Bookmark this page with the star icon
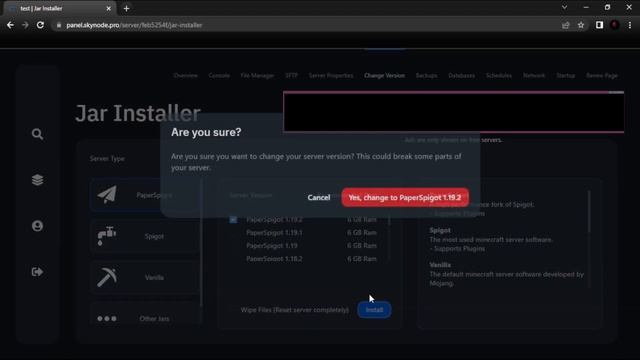 pos(581,25)
